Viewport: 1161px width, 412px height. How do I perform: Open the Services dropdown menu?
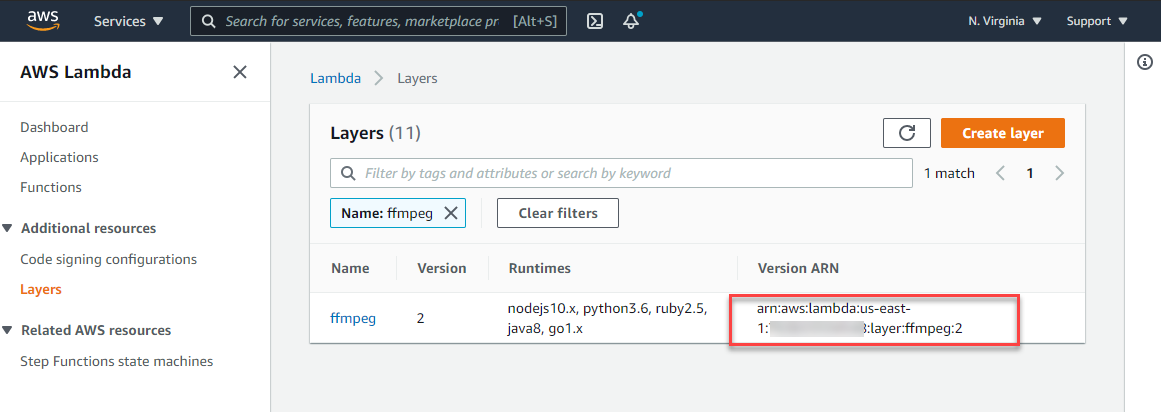point(129,21)
